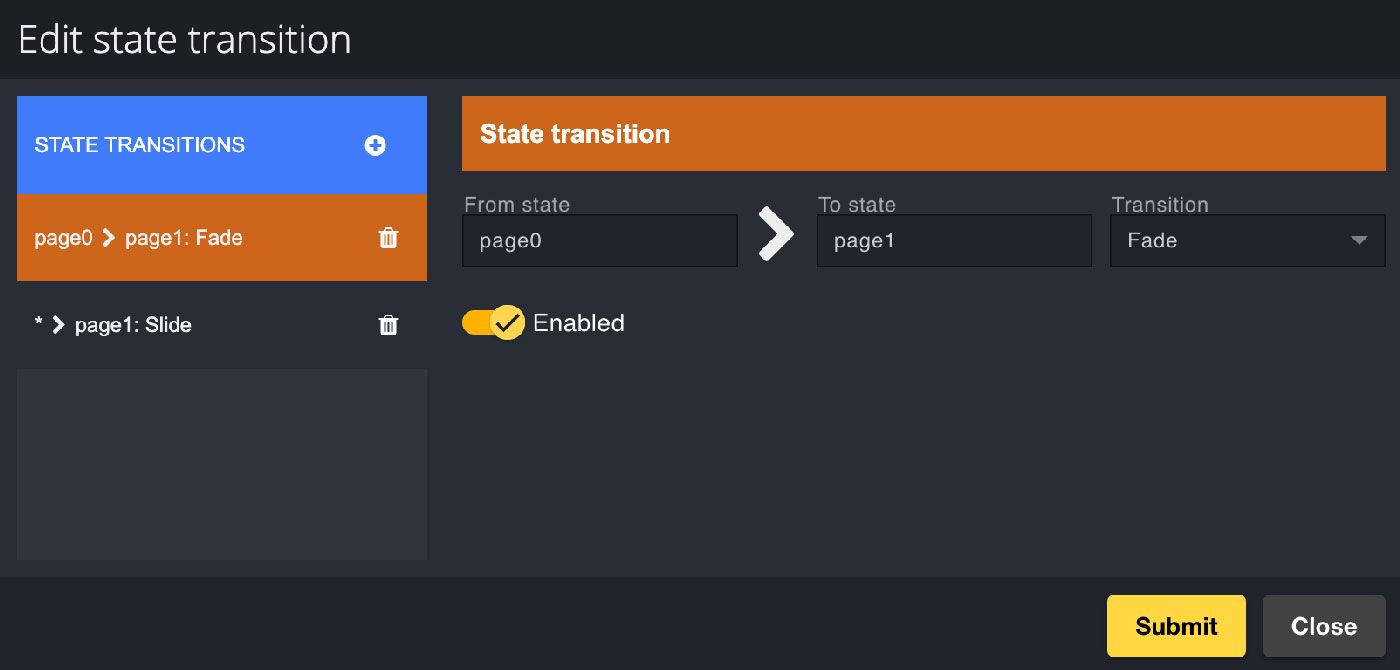Viewport: 1400px width, 670px height.
Task: Click the large arrow between From and To state
Action: click(x=777, y=233)
